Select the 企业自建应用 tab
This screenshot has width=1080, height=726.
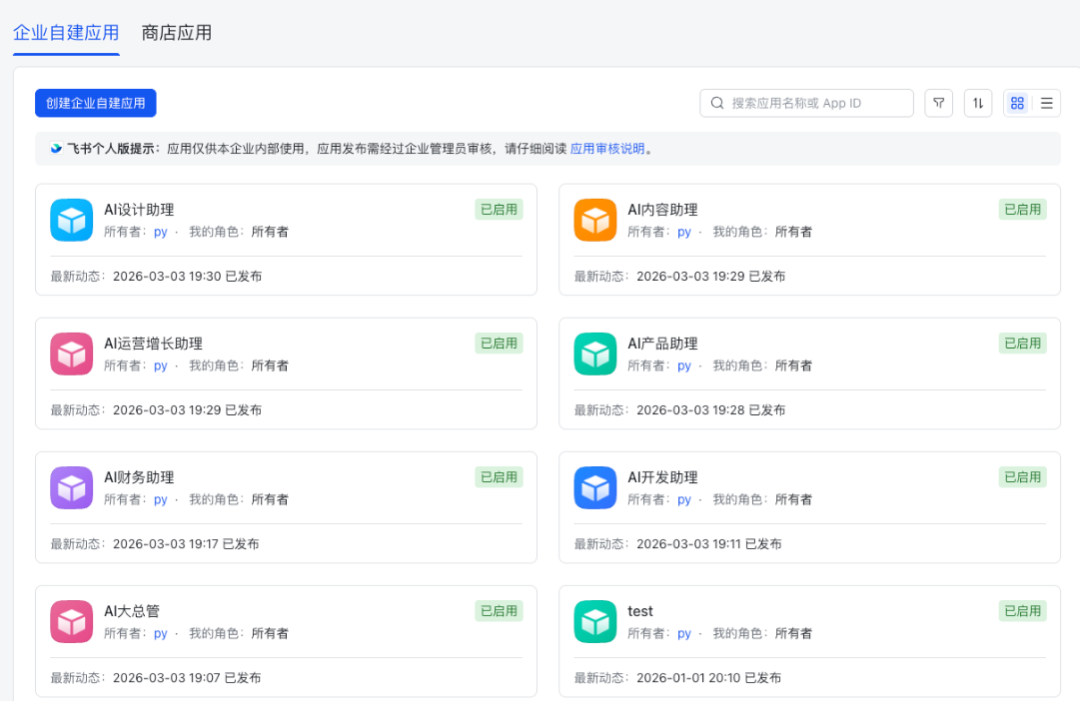pyautogui.click(x=66, y=33)
